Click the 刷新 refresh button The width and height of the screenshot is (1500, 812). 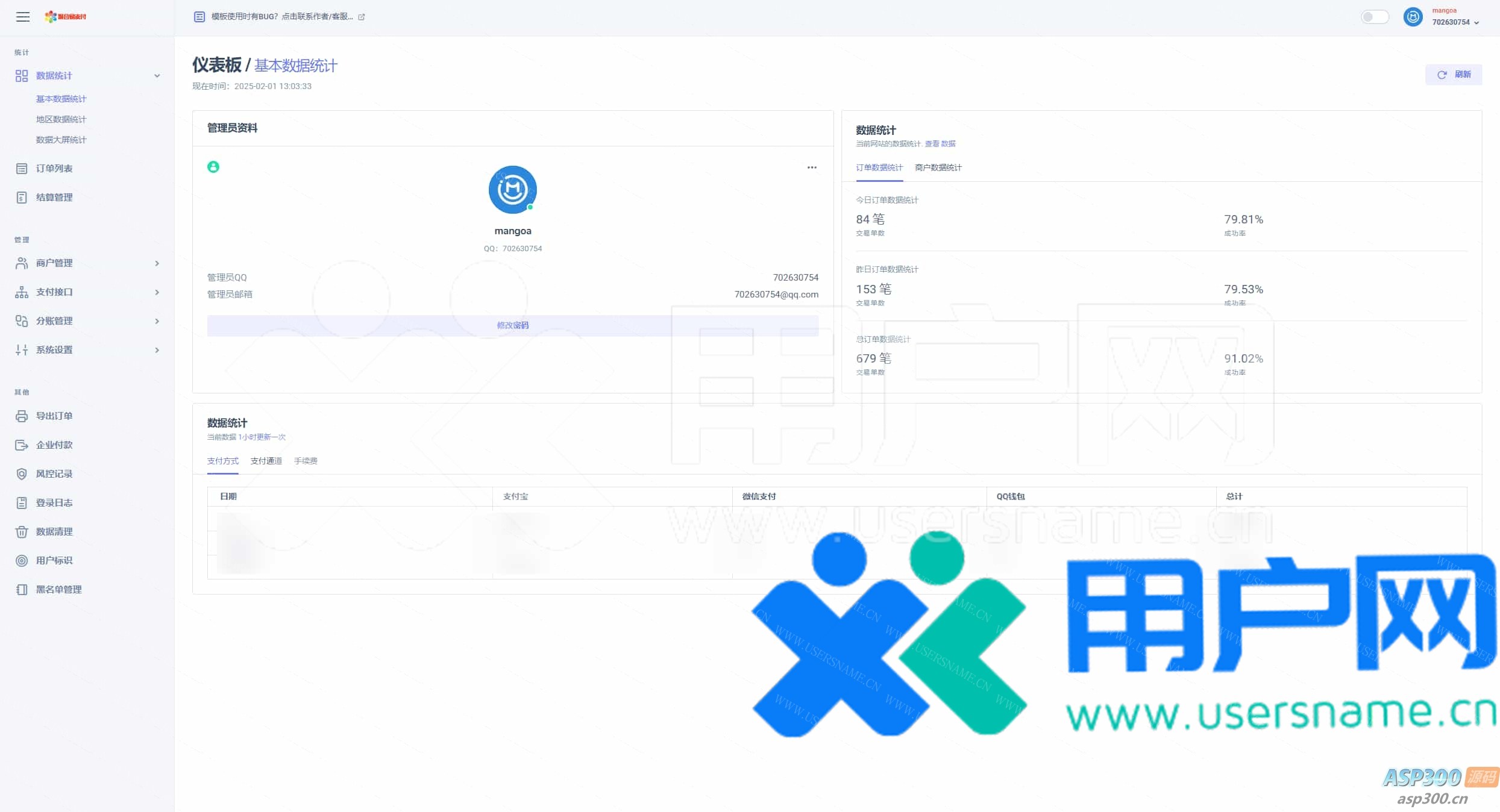click(1453, 75)
